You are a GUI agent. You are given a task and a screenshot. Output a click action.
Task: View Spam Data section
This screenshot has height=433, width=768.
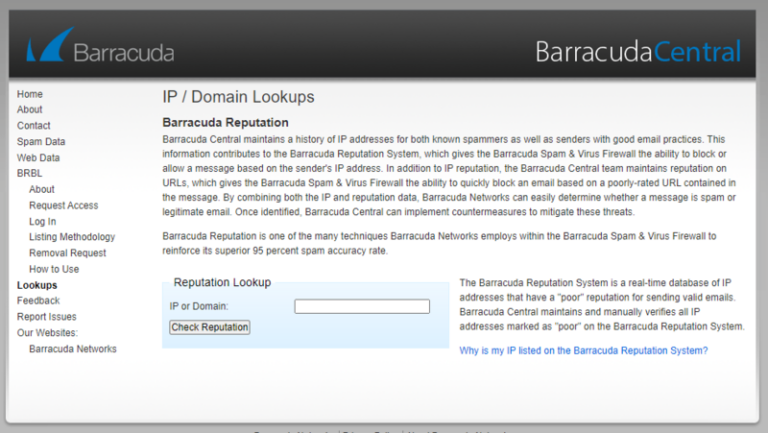pos(41,142)
